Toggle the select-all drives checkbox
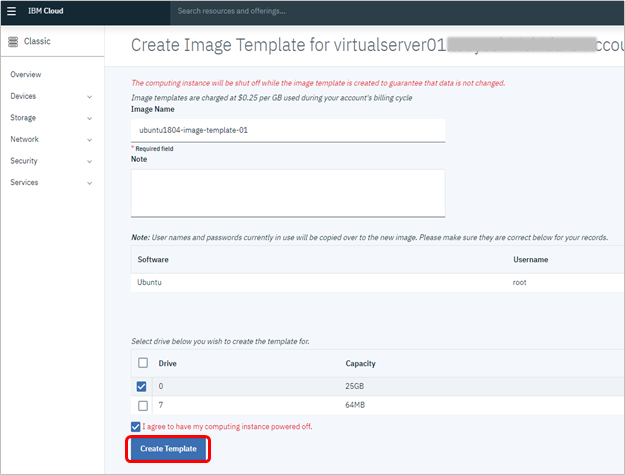Screen dimensions: 625x475 (143, 363)
